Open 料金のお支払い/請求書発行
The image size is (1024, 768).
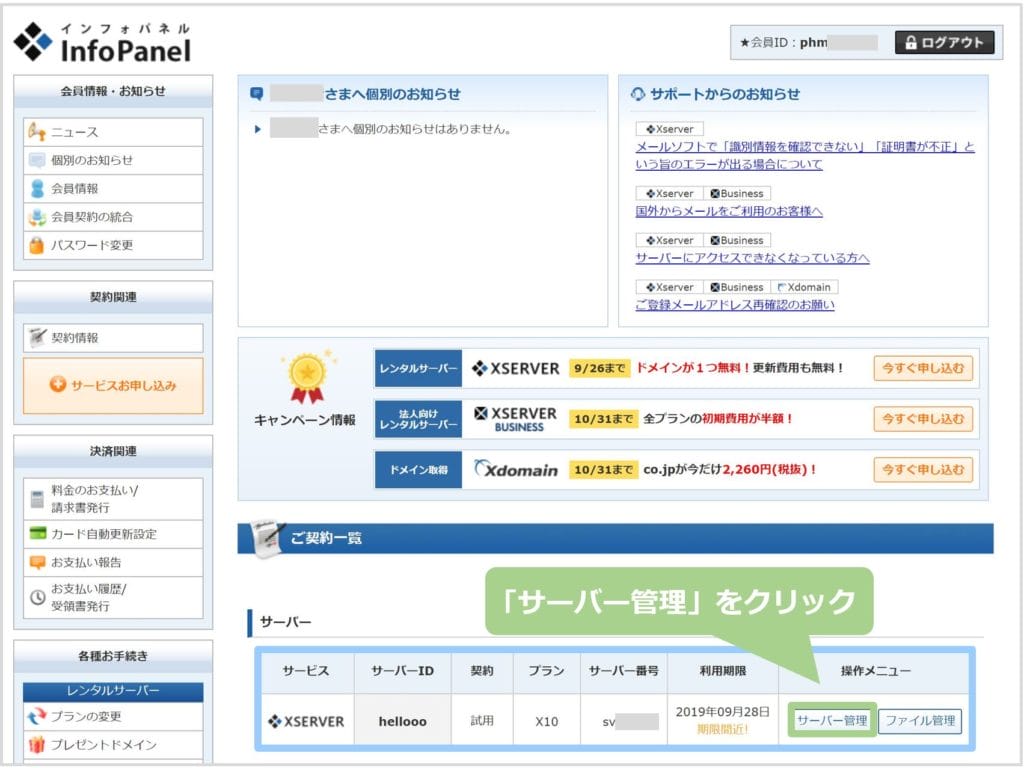tap(113, 499)
